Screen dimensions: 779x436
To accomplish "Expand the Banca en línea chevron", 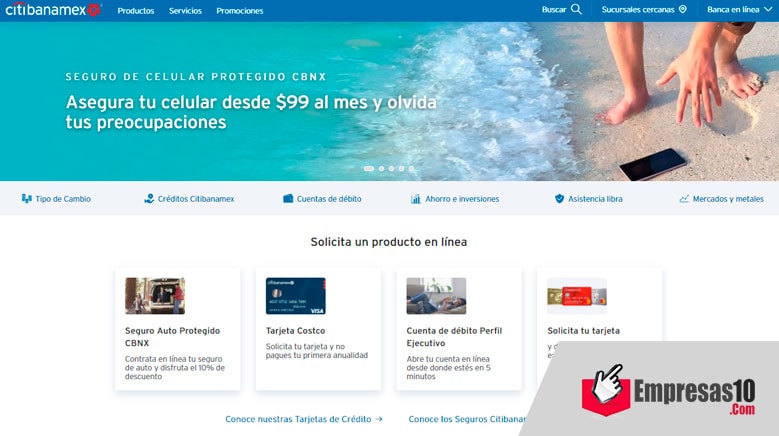I will click(768, 9).
